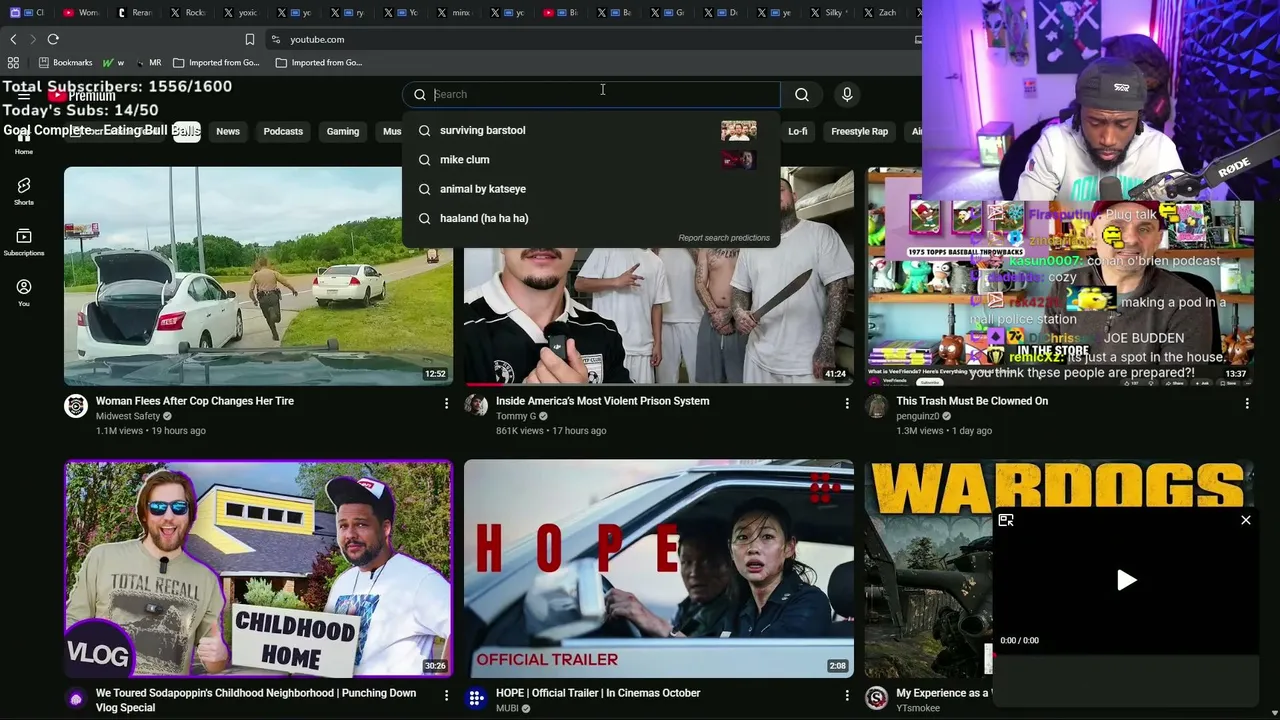This screenshot has width=1280, height=720.
Task: Visit the MUBI channel name
Action: 507,708
